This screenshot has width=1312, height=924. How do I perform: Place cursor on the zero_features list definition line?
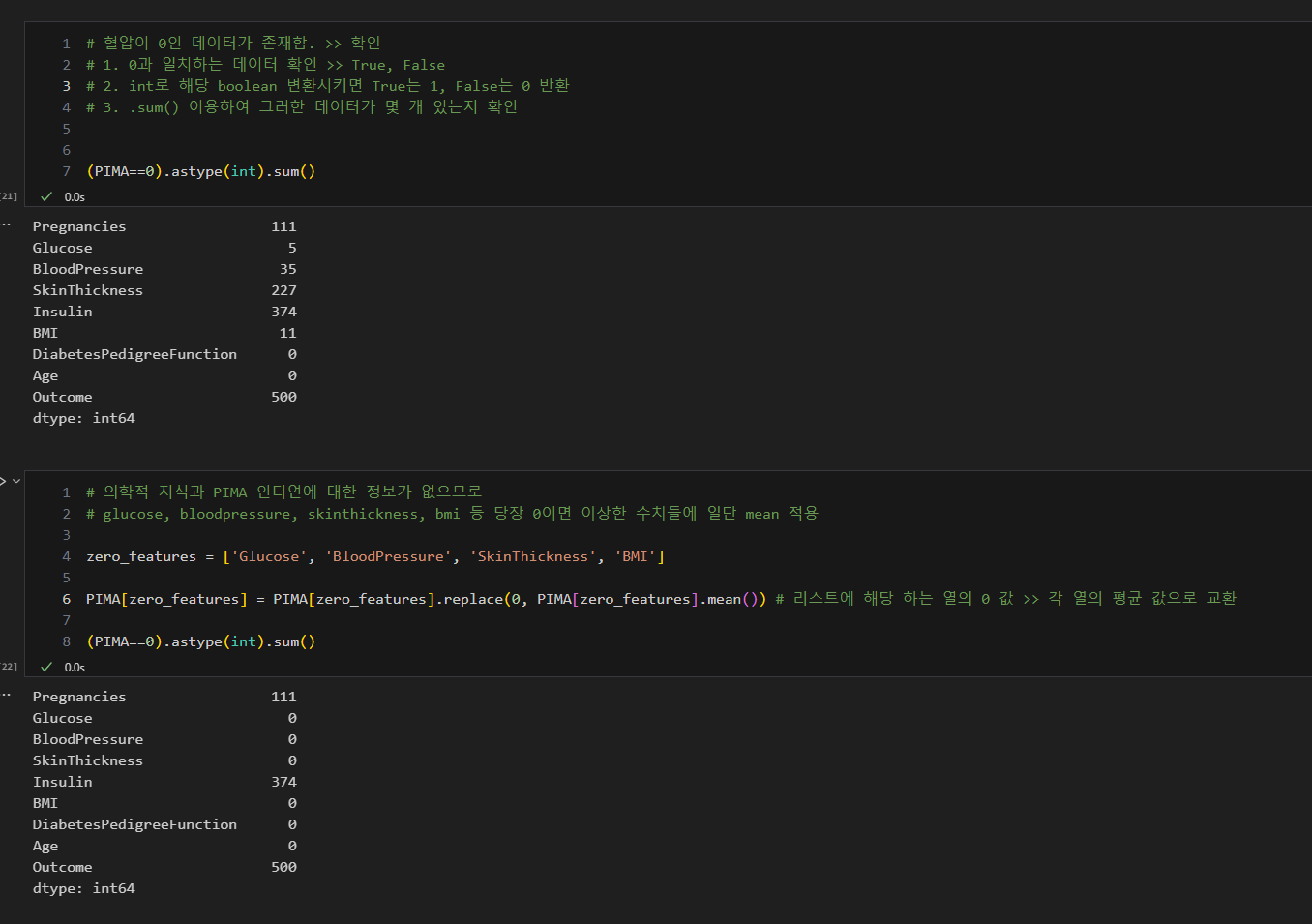pos(375,556)
